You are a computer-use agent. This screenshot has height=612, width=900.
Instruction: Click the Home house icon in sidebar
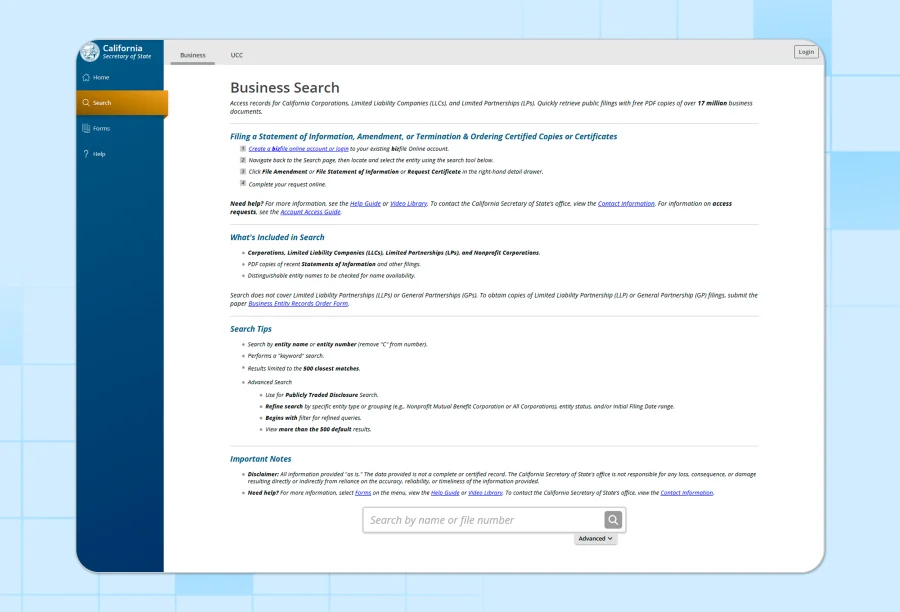[x=86, y=77]
